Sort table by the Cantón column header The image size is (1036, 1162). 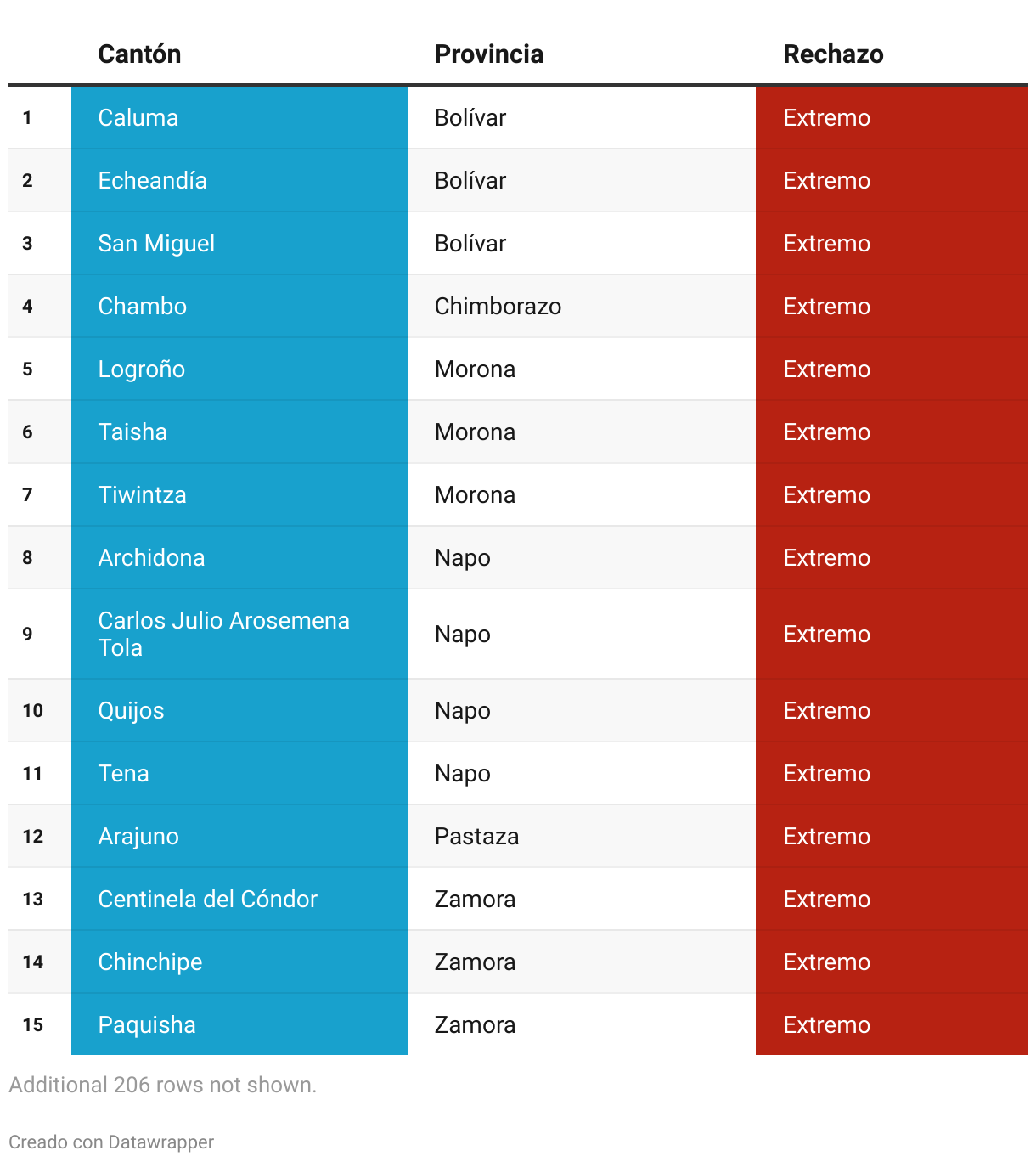point(139,54)
